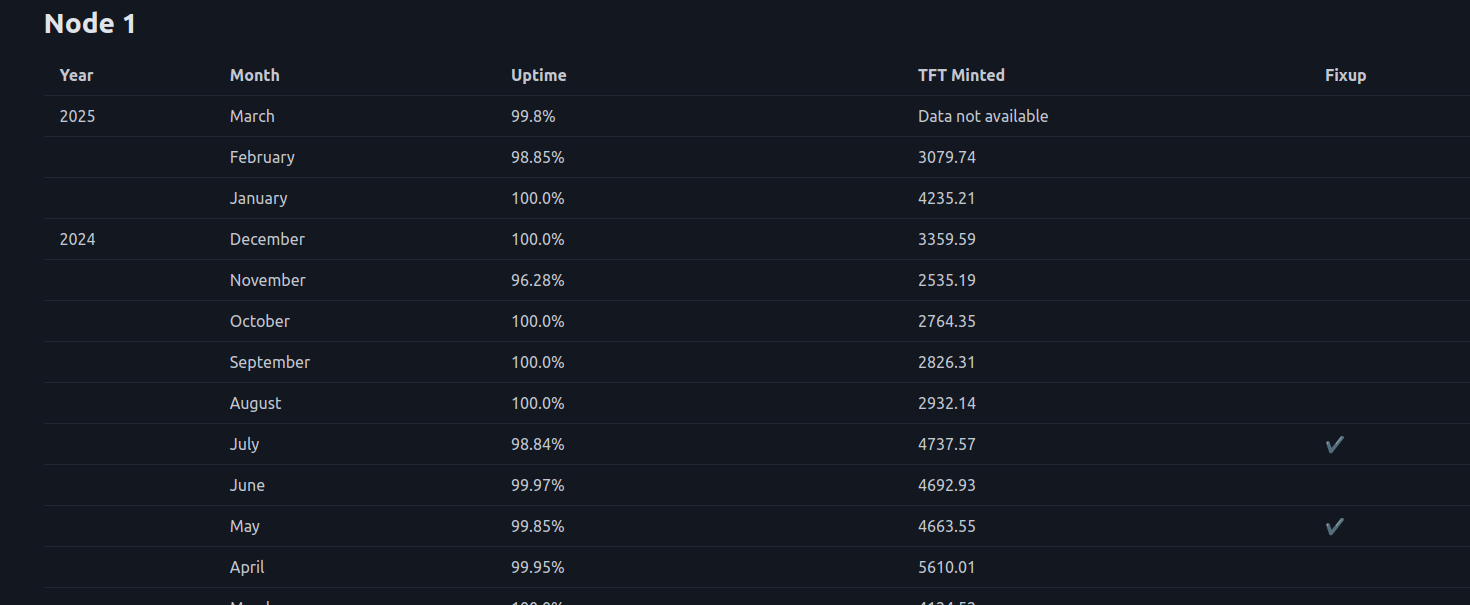Click the September month cell
This screenshot has width=1470, height=605.
coord(270,362)
